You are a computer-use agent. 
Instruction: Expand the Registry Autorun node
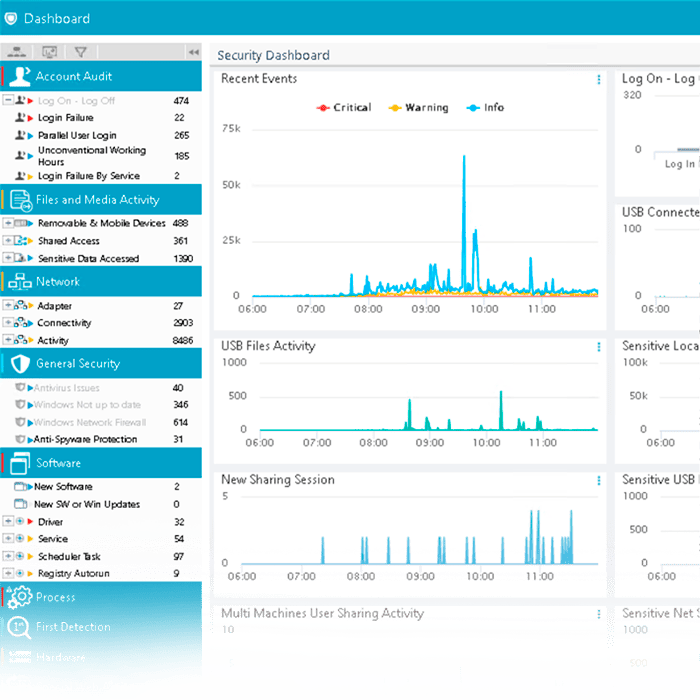click(x=8, y=573)
